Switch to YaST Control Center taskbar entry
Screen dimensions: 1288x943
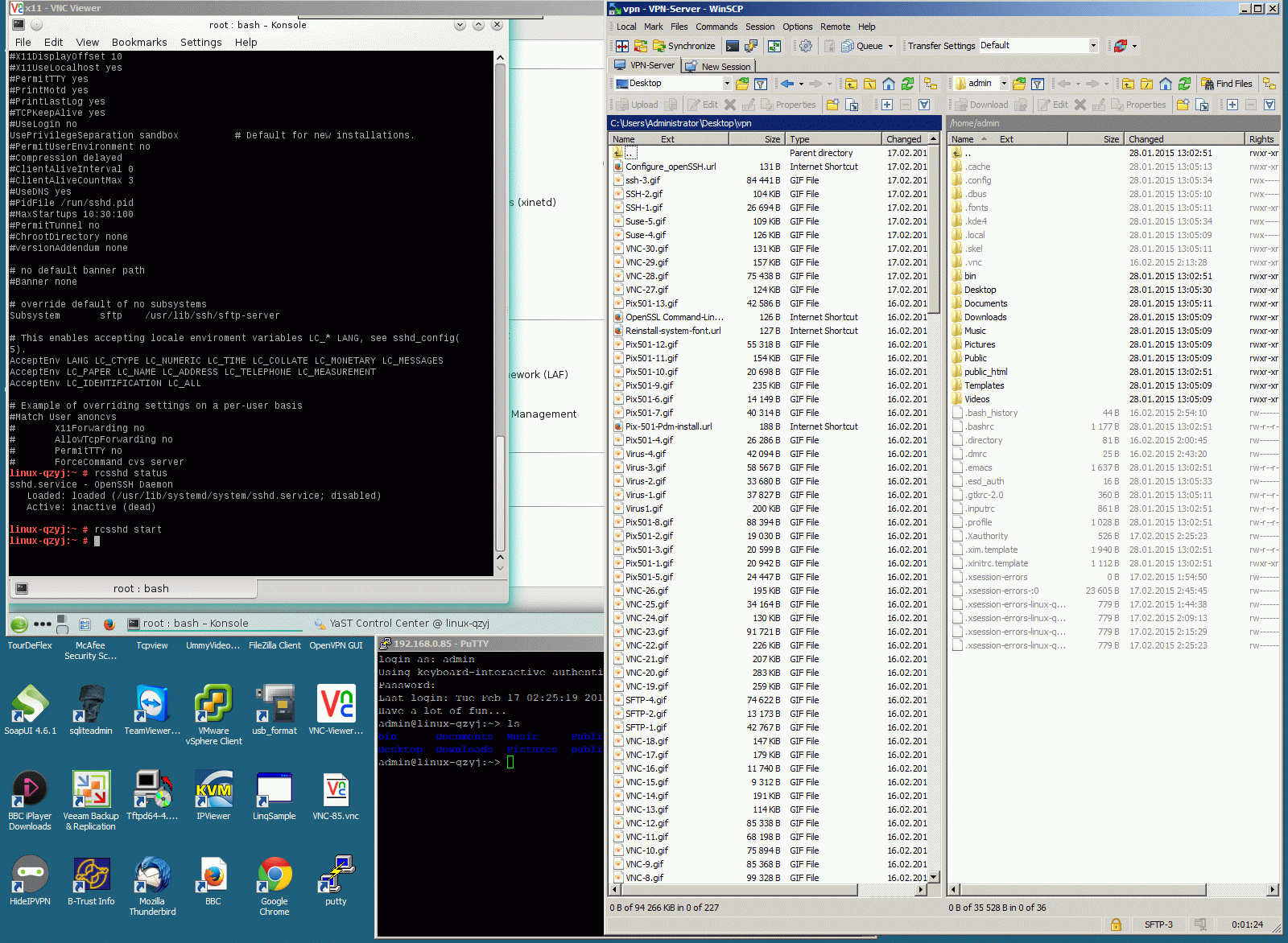coord(401,624)
